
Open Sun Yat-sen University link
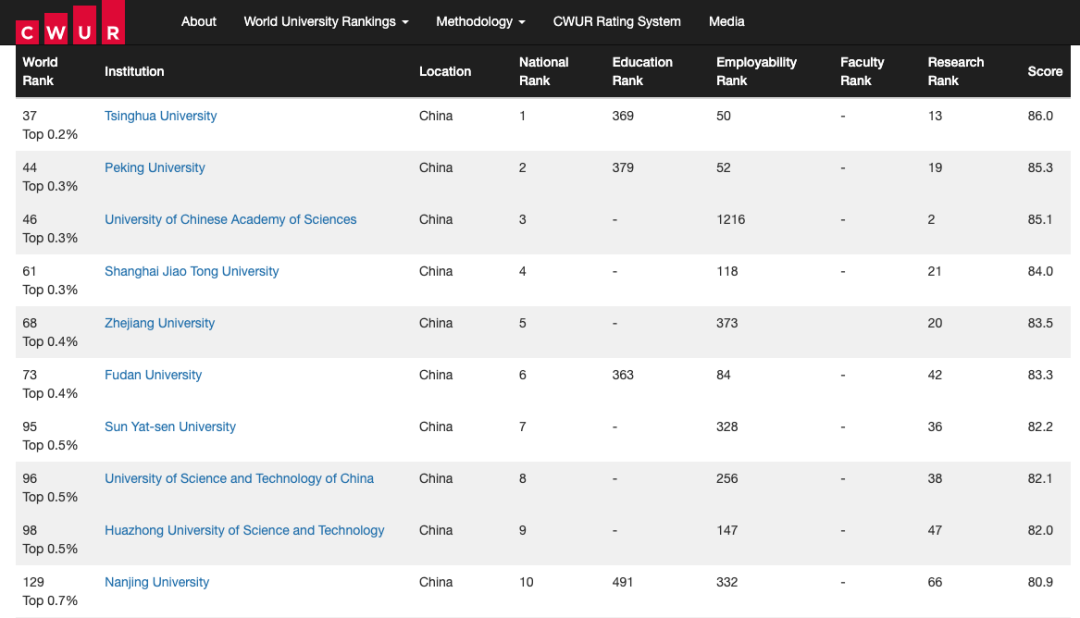[x=170, y=426]
